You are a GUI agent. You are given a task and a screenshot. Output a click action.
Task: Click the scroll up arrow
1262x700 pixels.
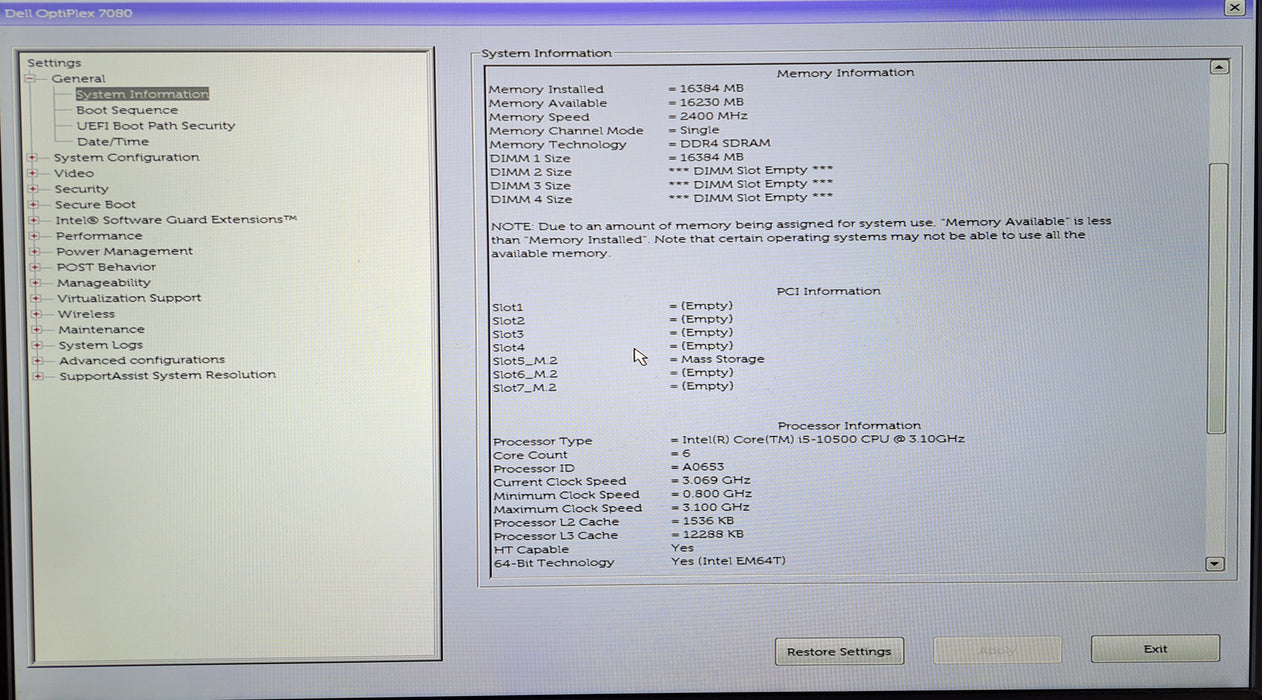(1218, 67)
